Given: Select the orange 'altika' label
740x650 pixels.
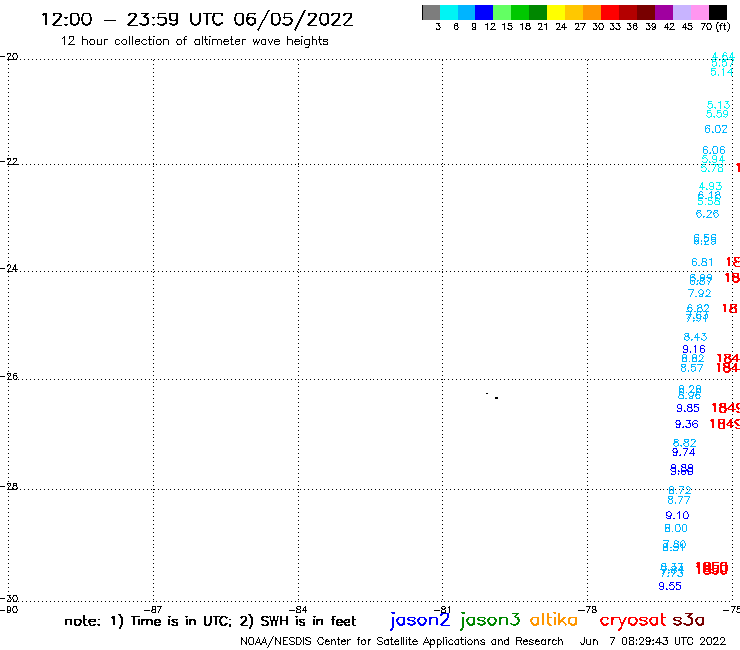Looking at the screenshot, I should [x=553, y=620].
